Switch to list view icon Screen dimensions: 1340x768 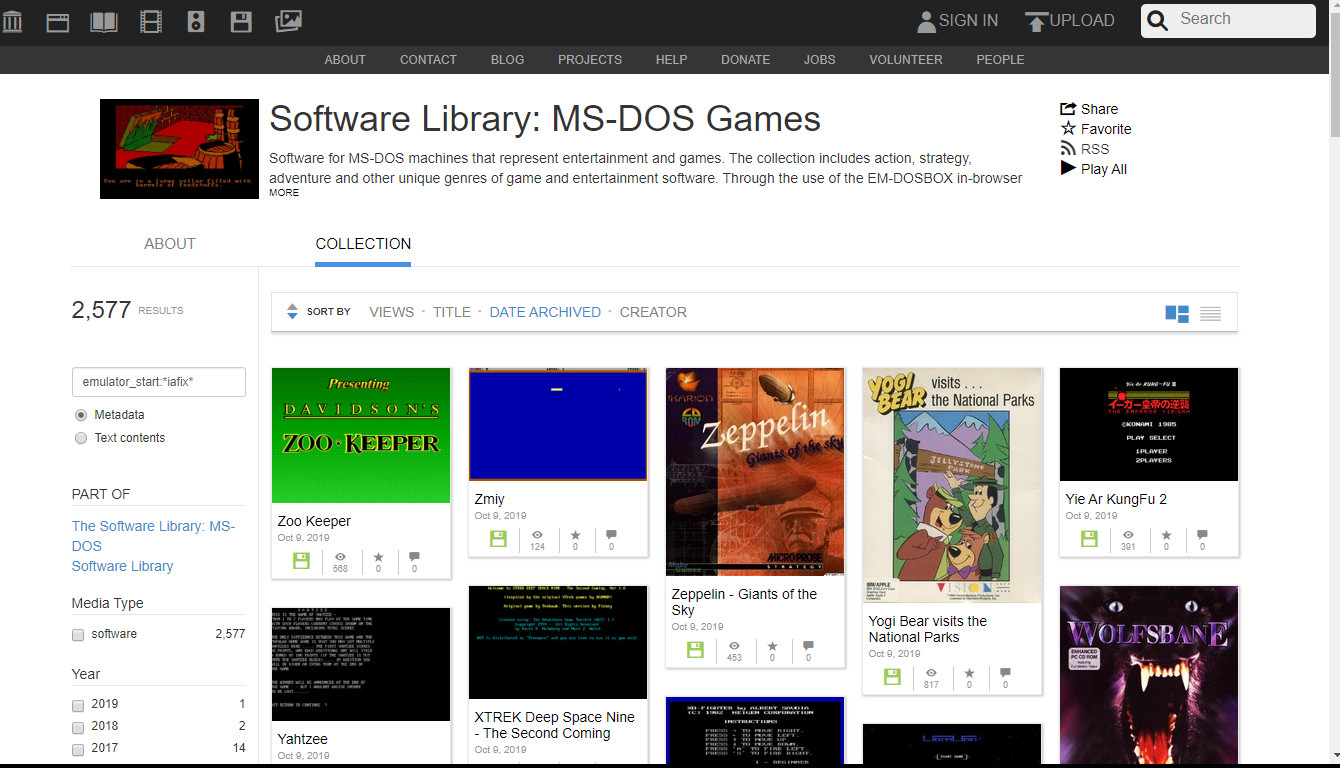point(1210,314)
